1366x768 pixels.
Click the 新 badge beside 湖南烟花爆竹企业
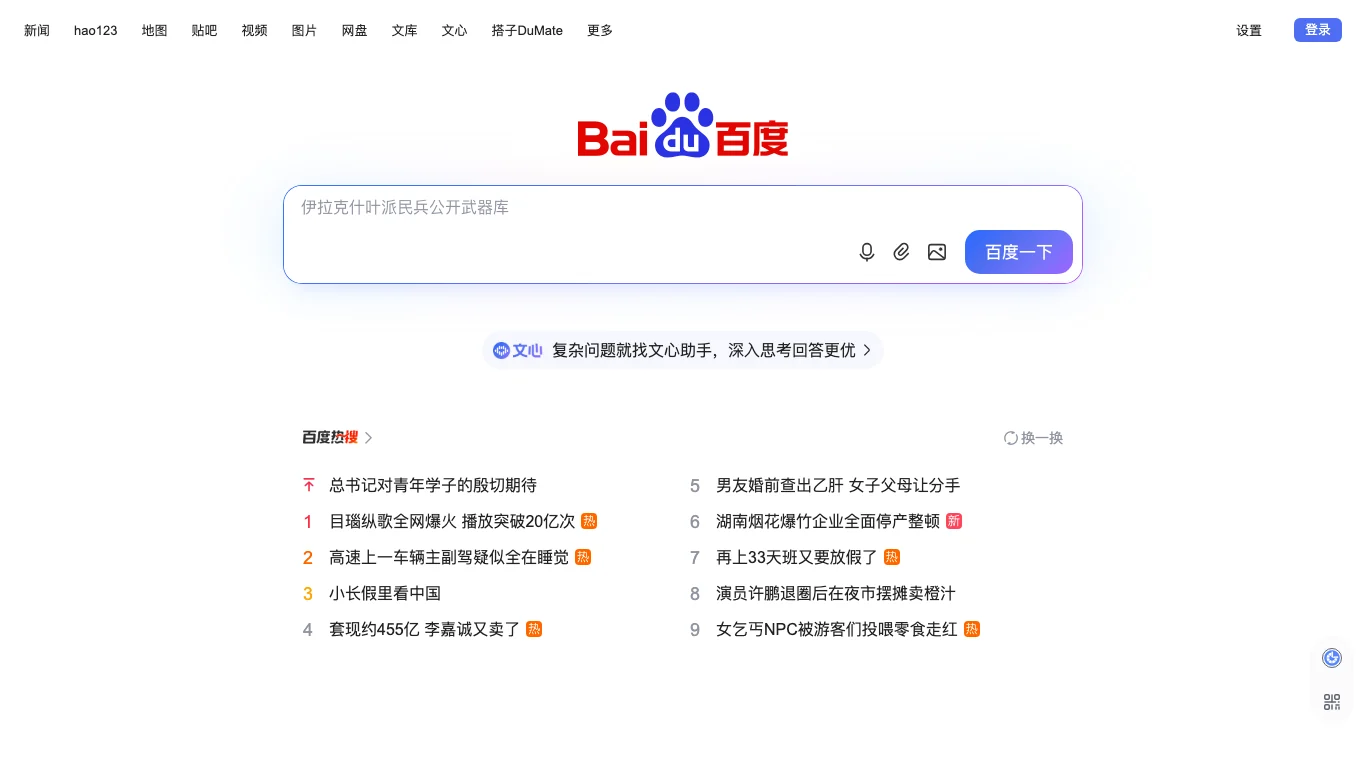pyautogui.click(x=954, y=521)
